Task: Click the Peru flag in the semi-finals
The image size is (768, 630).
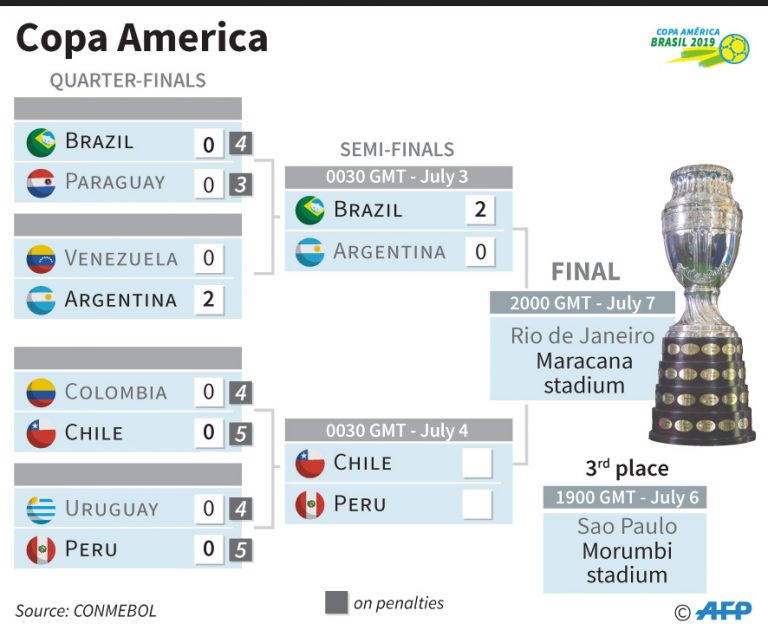Action: [x=310, y=505]
